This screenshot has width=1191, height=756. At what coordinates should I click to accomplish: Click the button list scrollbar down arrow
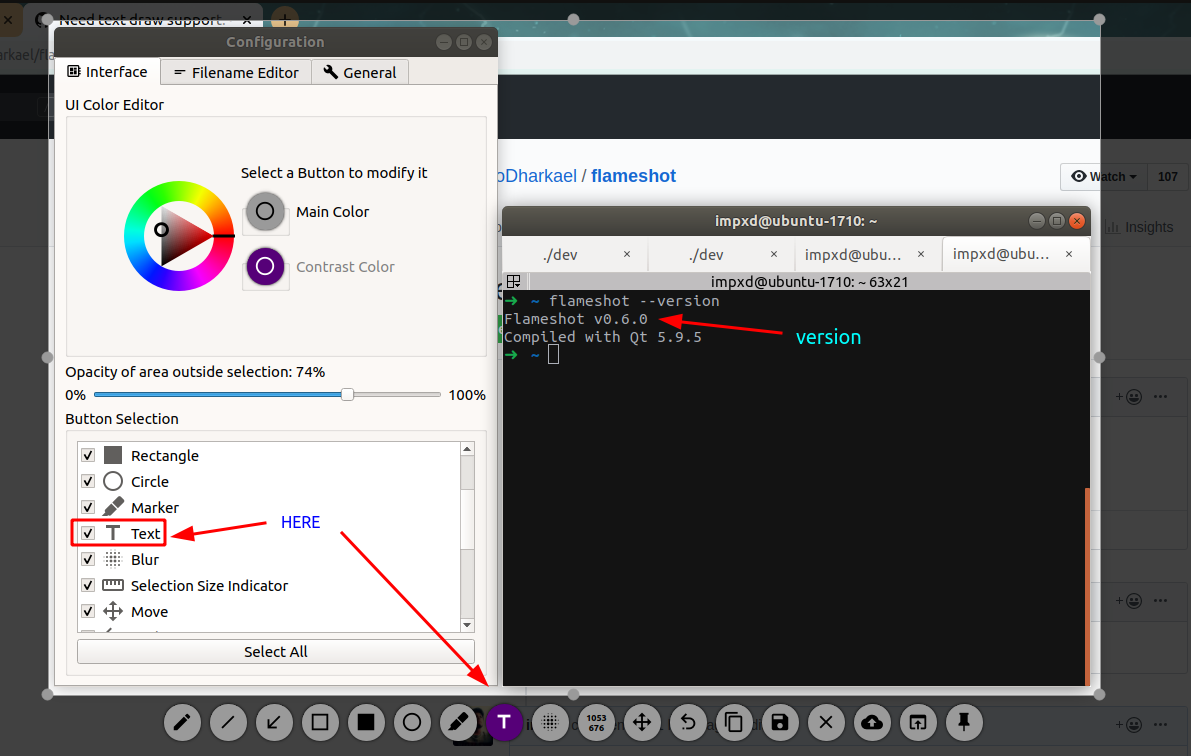[467, 625]
